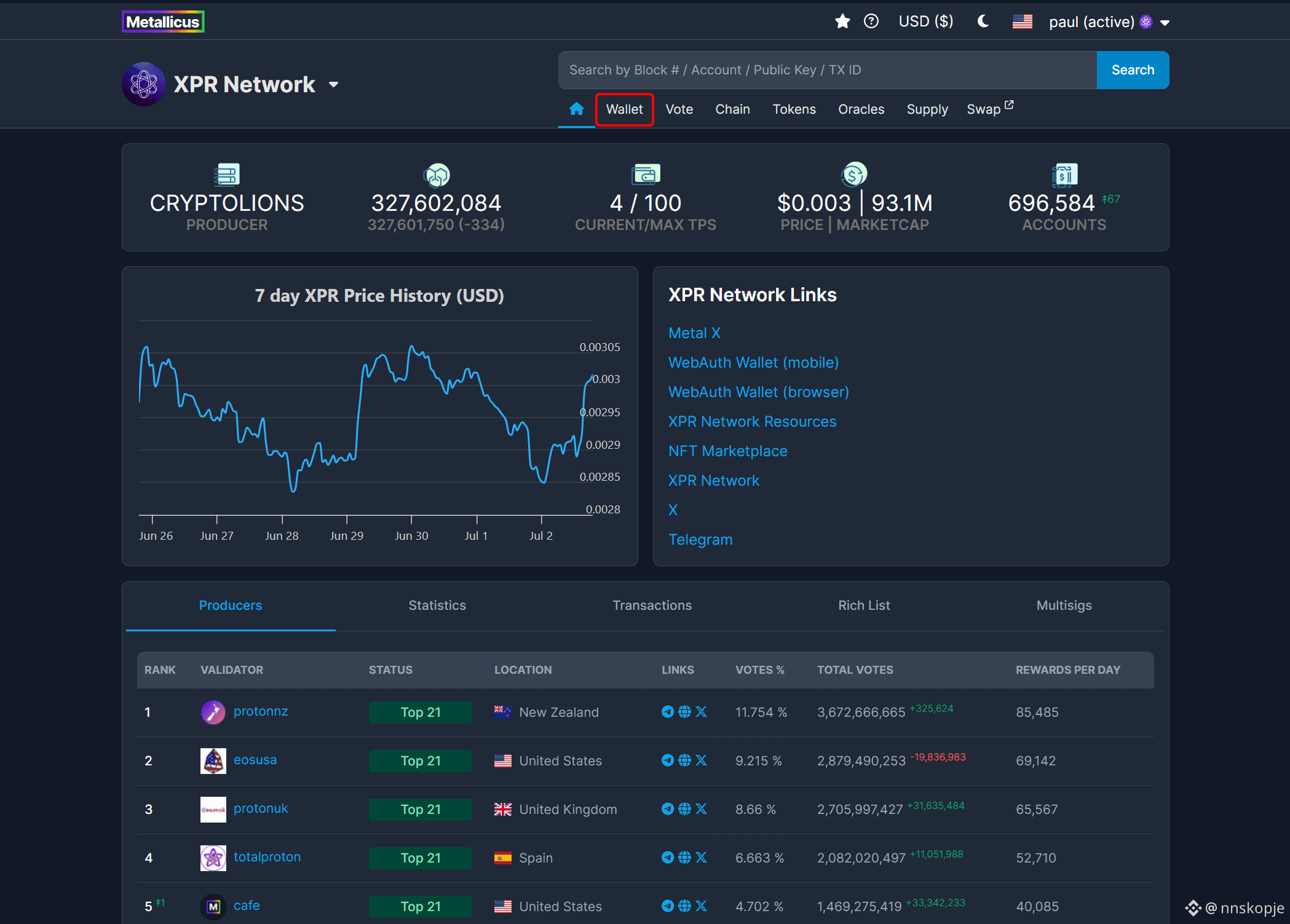The width and height of the screenshot is (1290, 924).
Task: Open protonnz Telegram link icon
Action: coord(667,712)
